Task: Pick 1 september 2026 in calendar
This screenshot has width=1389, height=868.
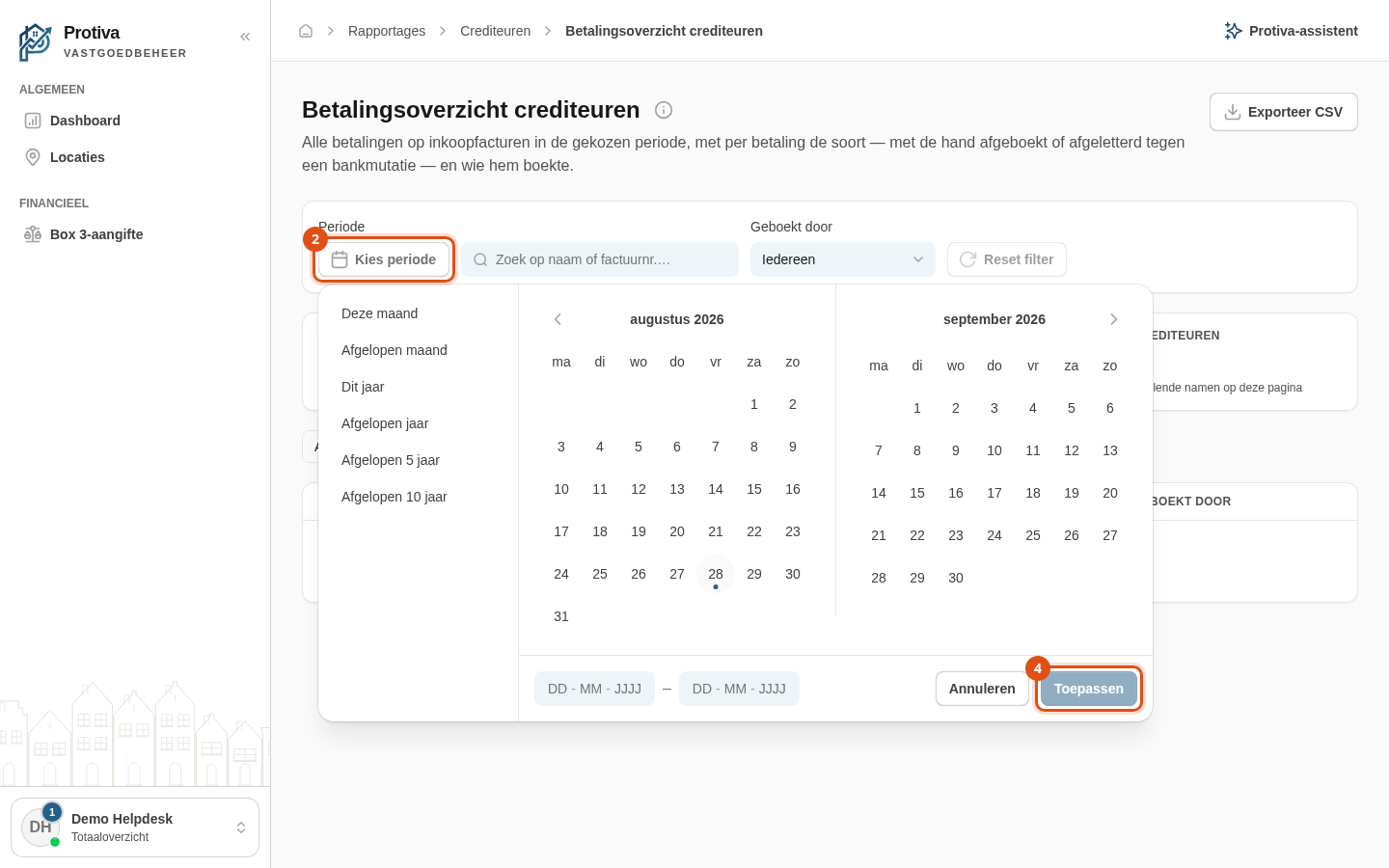Action: (x=917, y=408)
